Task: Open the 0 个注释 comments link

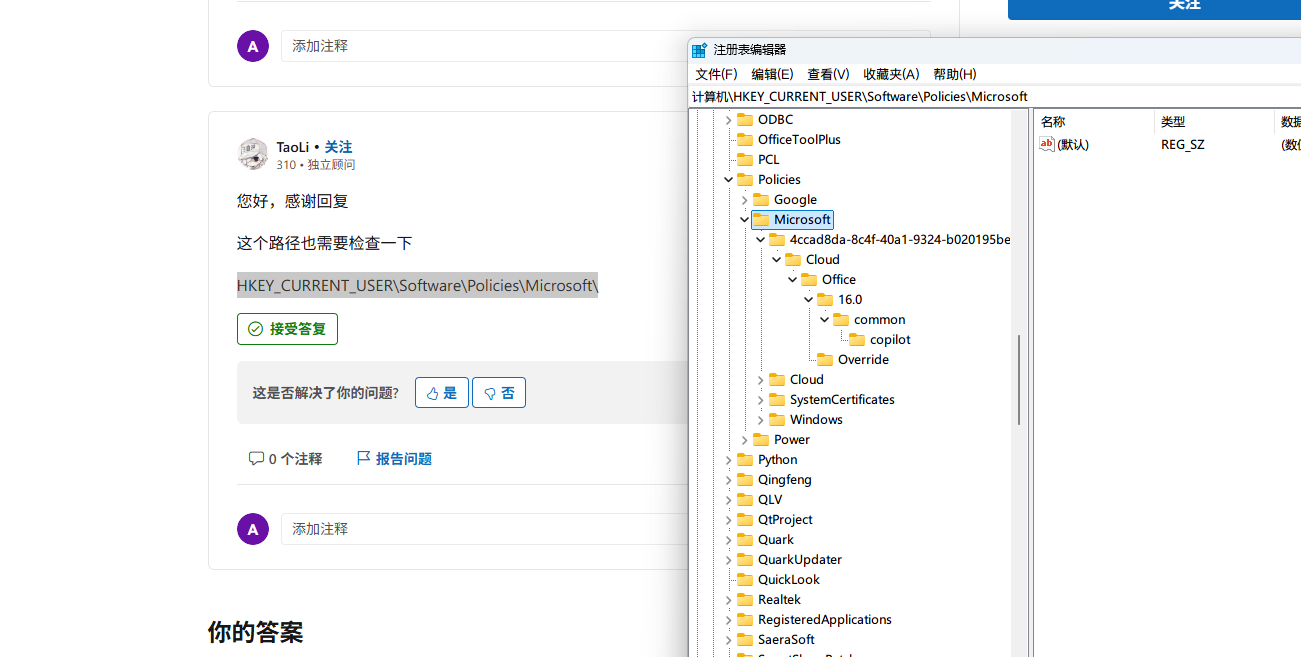Action: pos(285,459)
